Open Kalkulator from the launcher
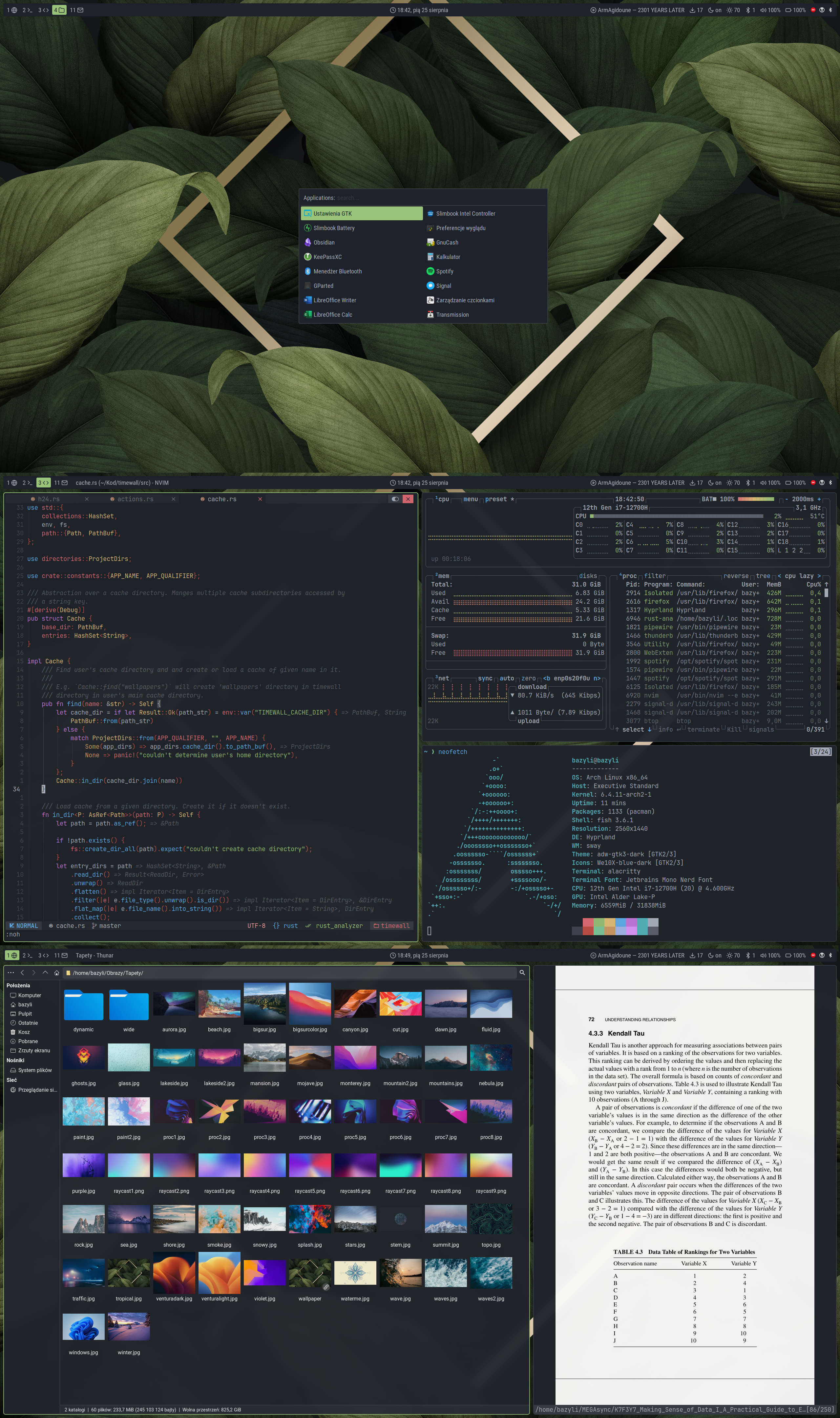This screenshot has width=840, height=1418. 485,257
